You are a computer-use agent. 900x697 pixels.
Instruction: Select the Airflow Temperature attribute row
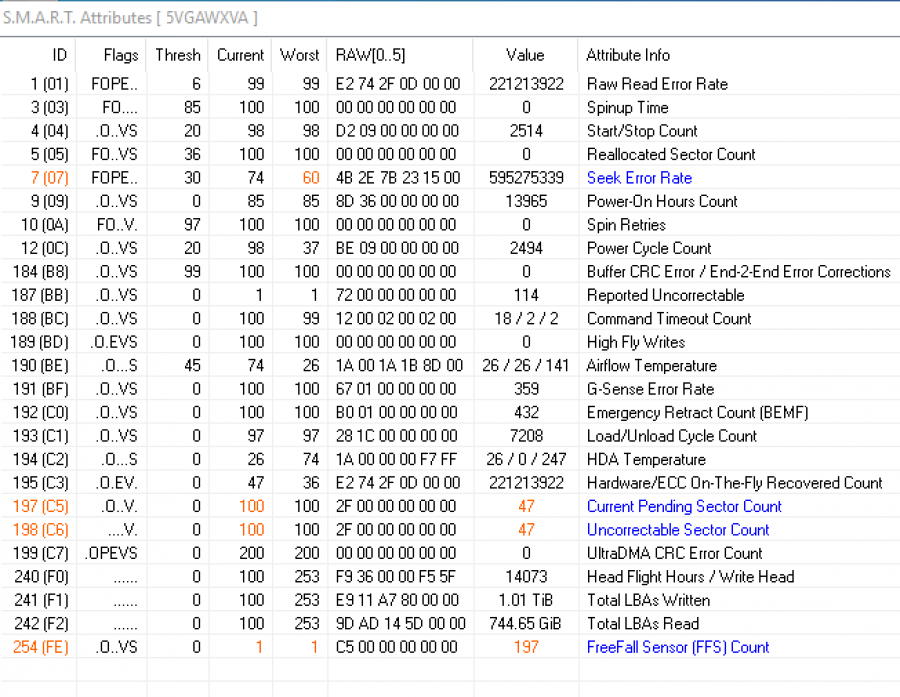(x=651, y=366)
